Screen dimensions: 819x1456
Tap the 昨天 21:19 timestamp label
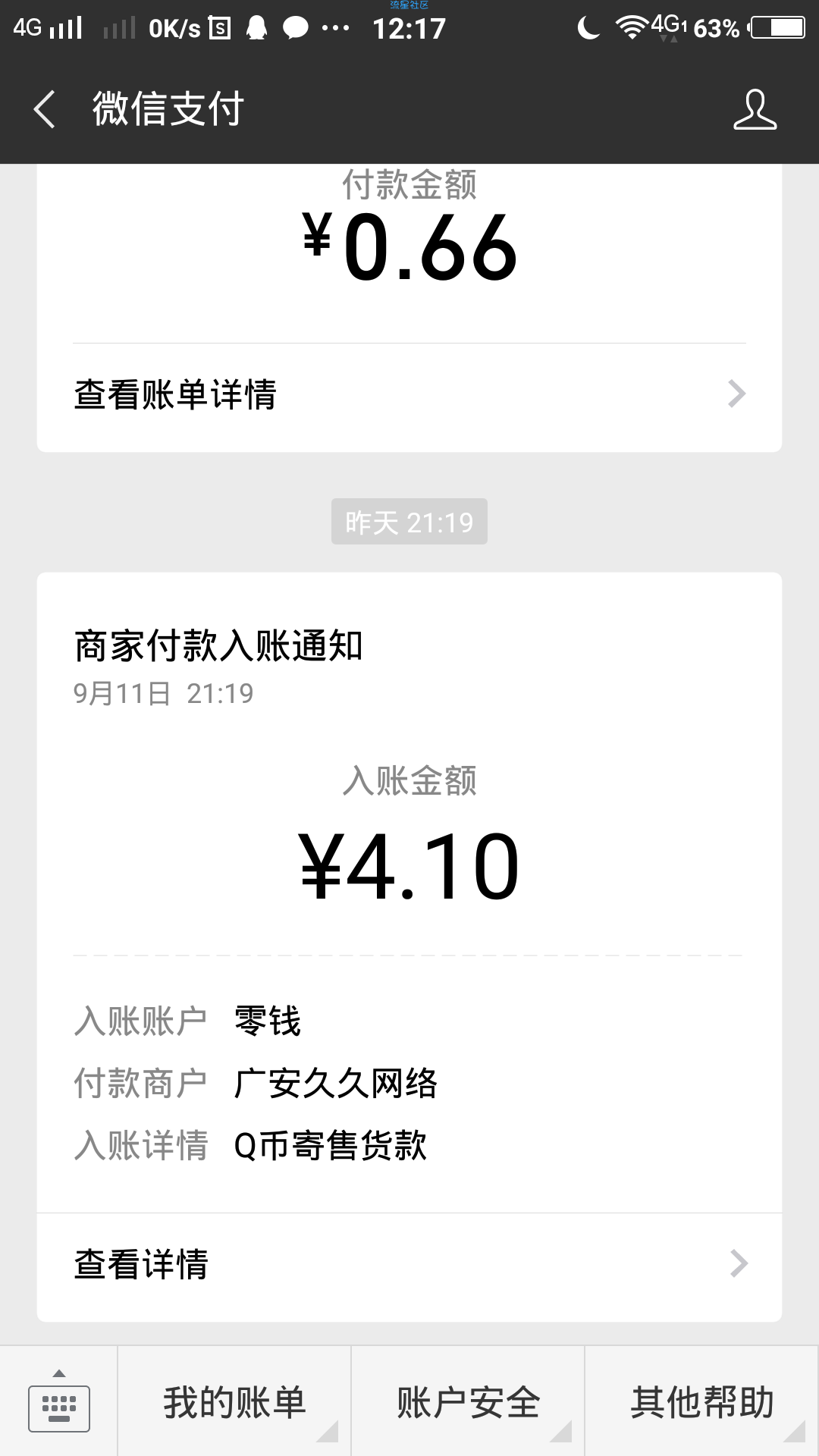pyautogui.click(x=409, y=522)
